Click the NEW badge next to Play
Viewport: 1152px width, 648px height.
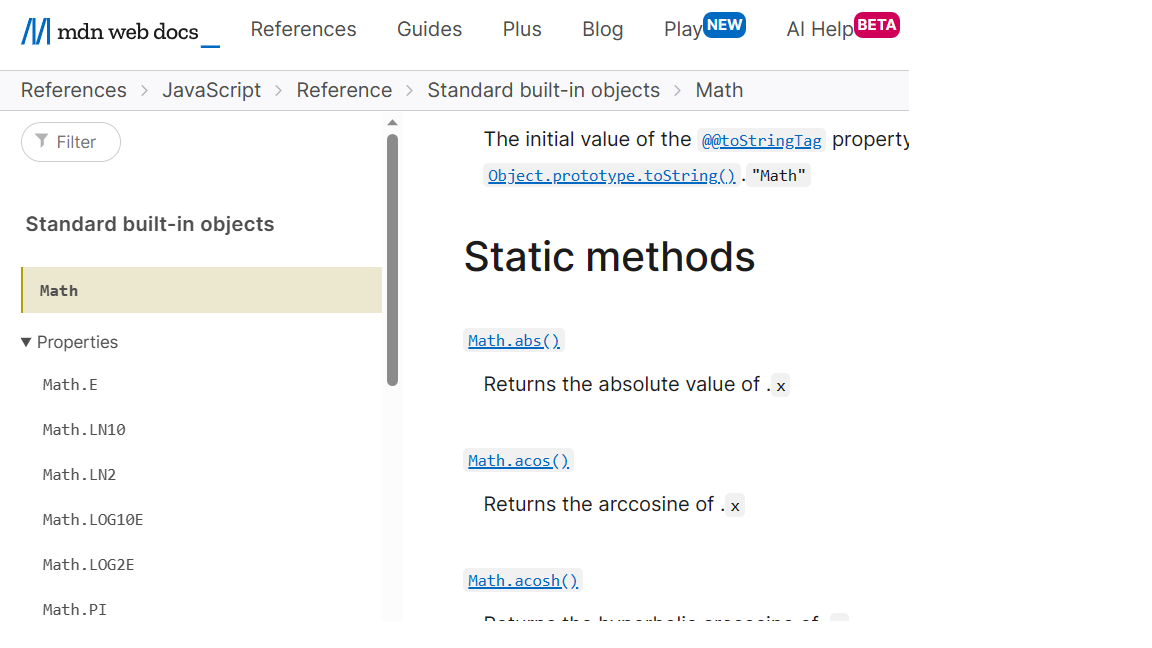coord(724,25)
